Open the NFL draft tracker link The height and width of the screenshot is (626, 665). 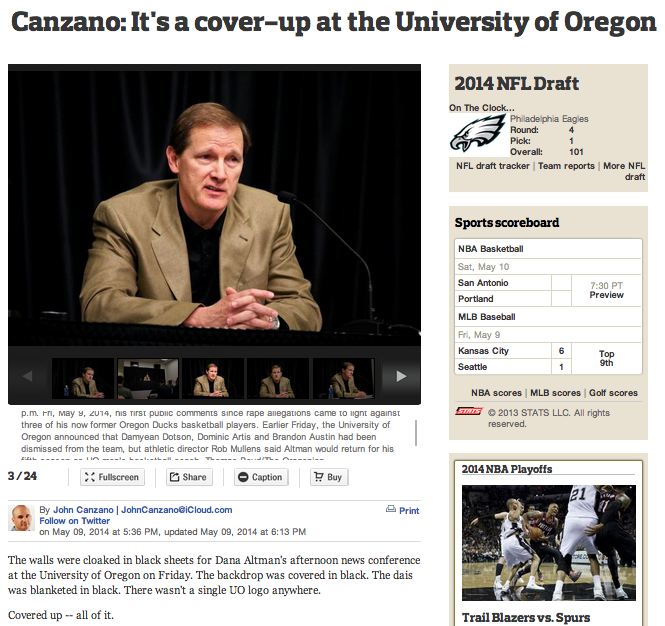click(x=493, y=166)
